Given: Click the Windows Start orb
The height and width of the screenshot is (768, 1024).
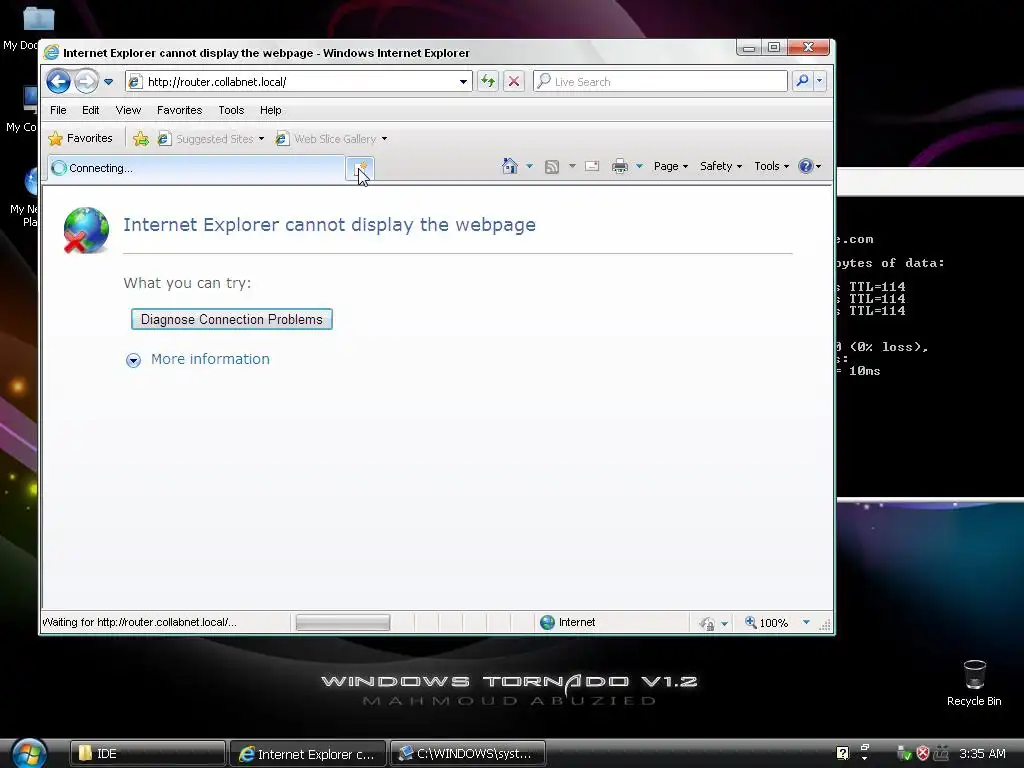Looking at the screenshot, I should coord(29,753).
